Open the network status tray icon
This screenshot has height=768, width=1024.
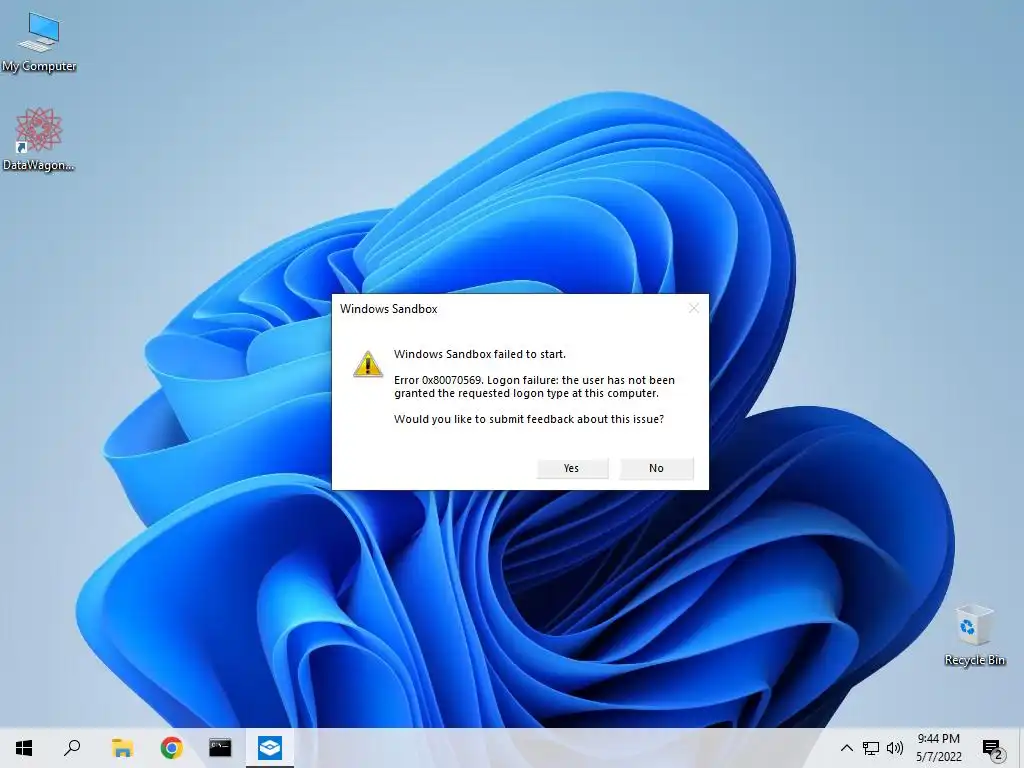(x=871, y=748)
